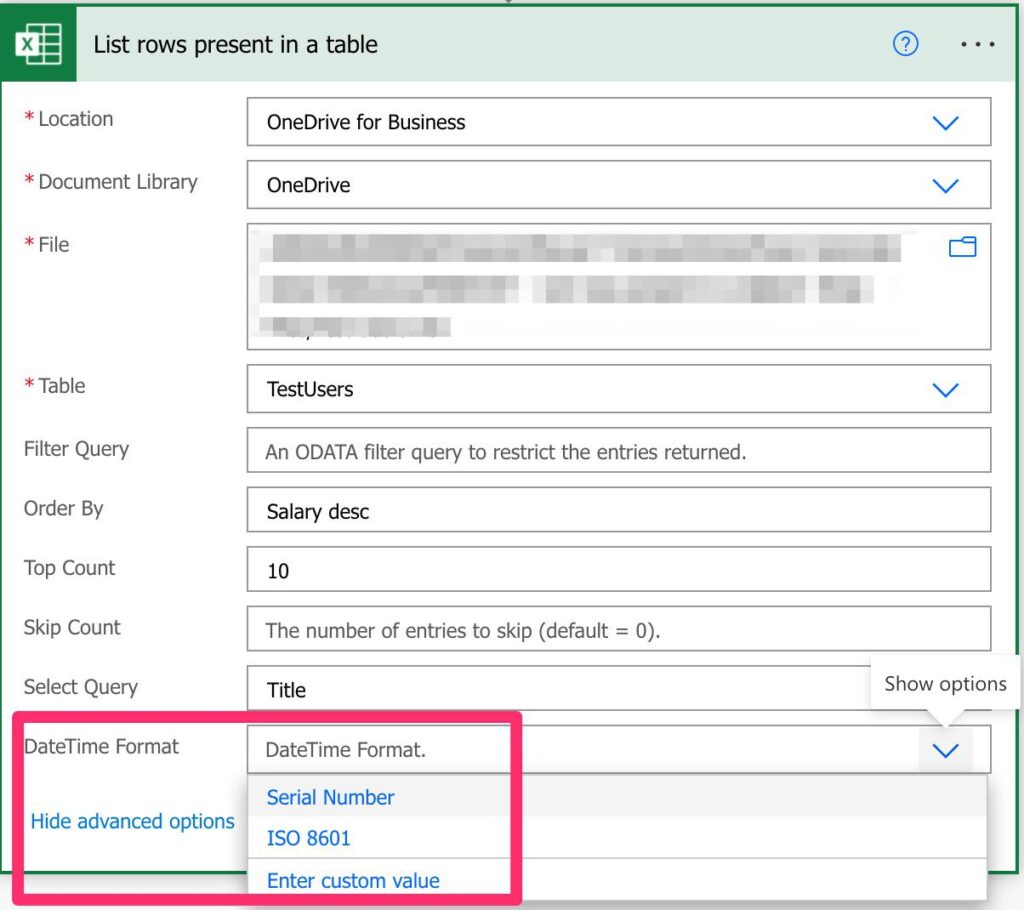Screen dimensions: 1024x910
Task: Click the Order By field
Action: (618, 510)
